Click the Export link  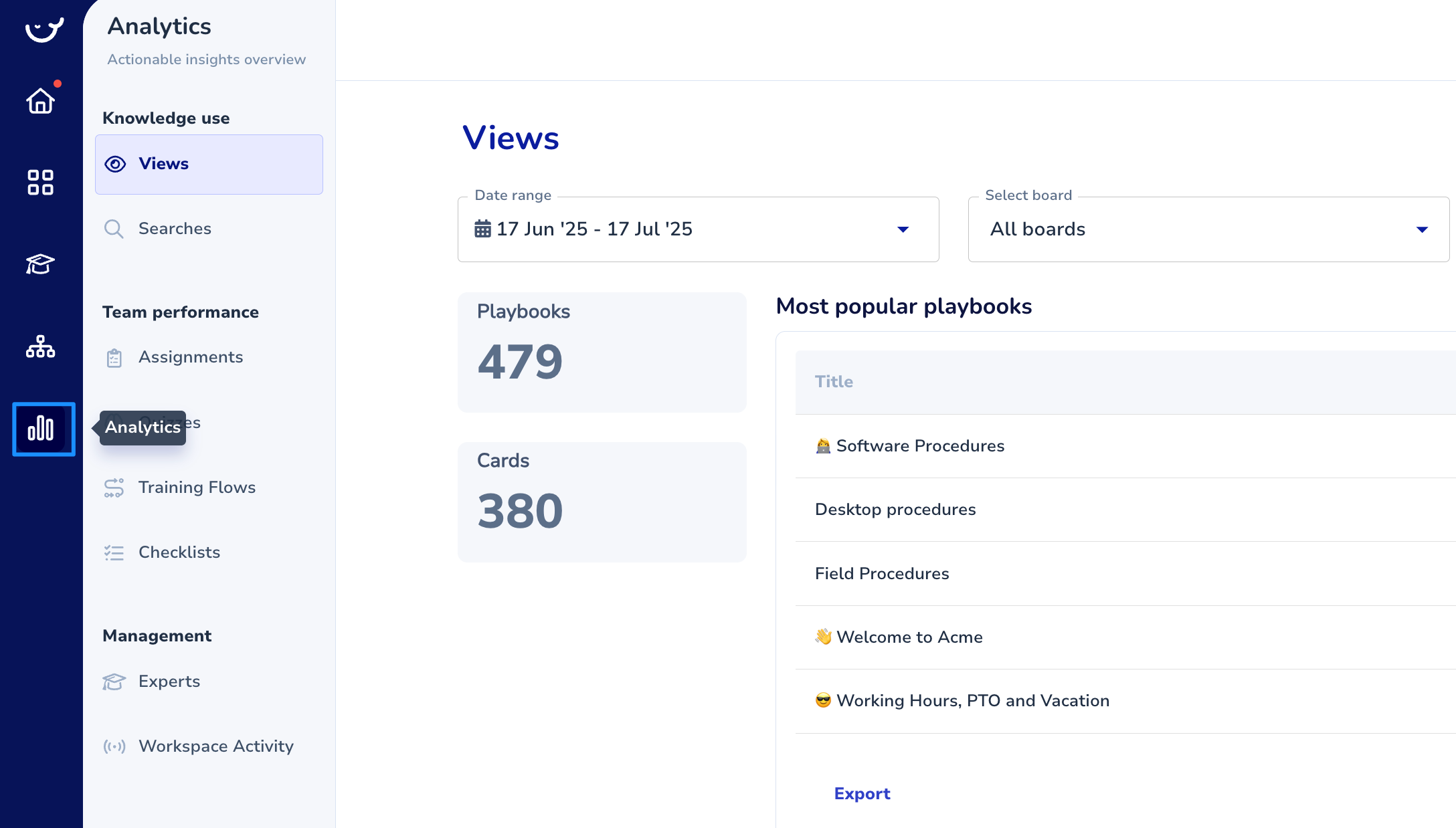[x=862, y=794]
